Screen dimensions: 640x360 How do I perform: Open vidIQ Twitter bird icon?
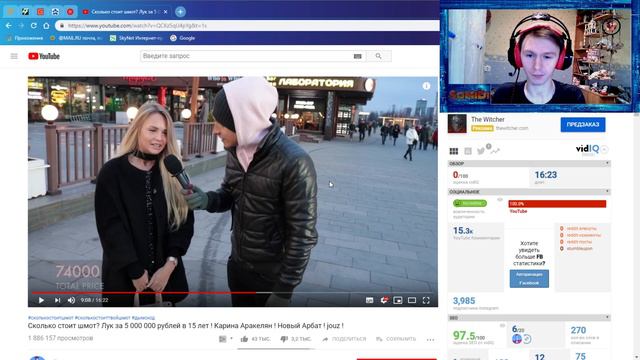tap(481, 151)
